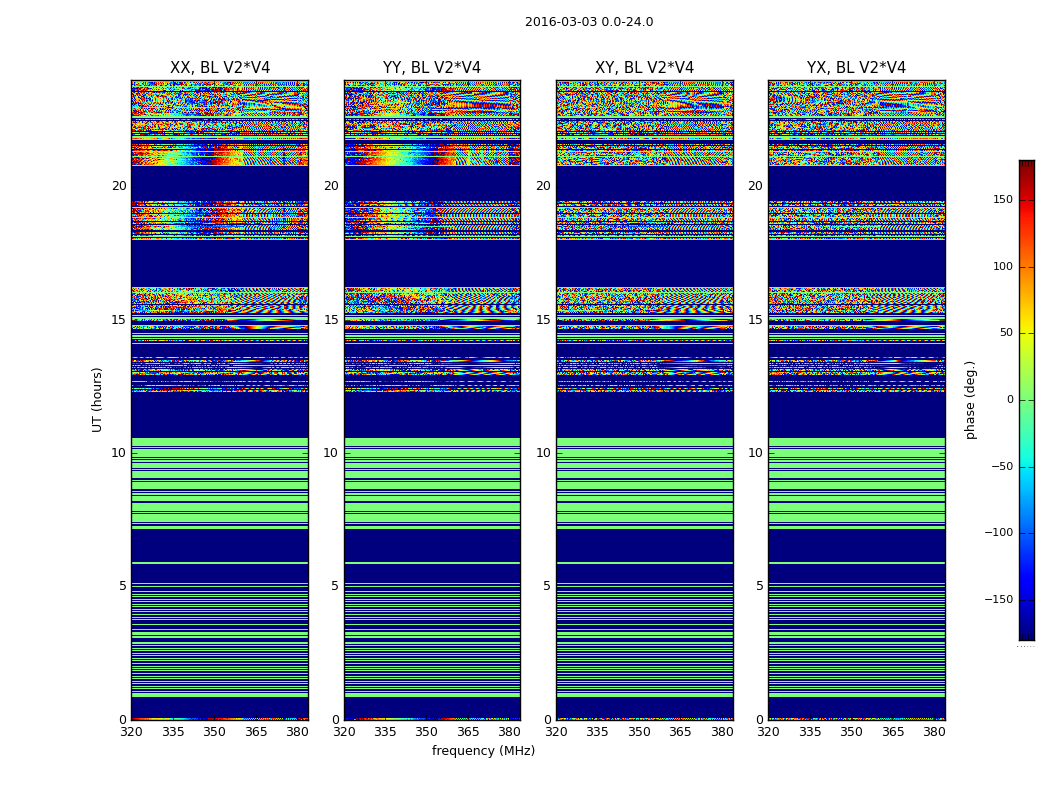Select the "UT (hours)" y-axis label
Image resolution: width=1050 pixels, height=800 pixels.
pyautogui.click(x=98, y=399)
